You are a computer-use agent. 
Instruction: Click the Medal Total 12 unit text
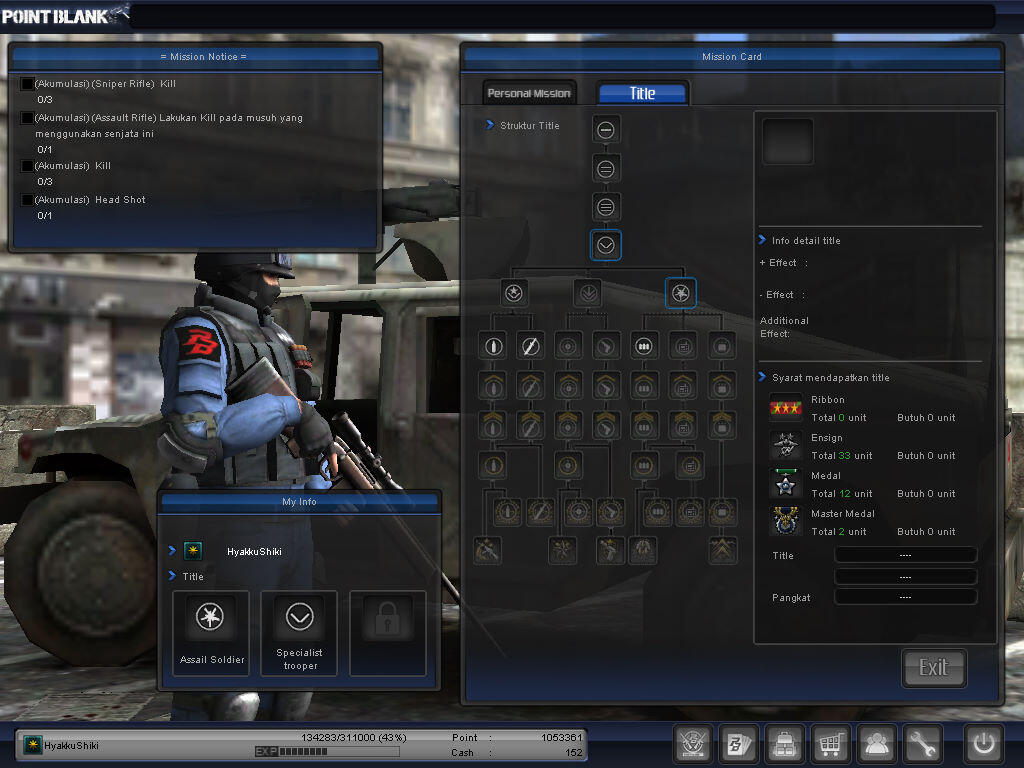(x=841, y=494)
